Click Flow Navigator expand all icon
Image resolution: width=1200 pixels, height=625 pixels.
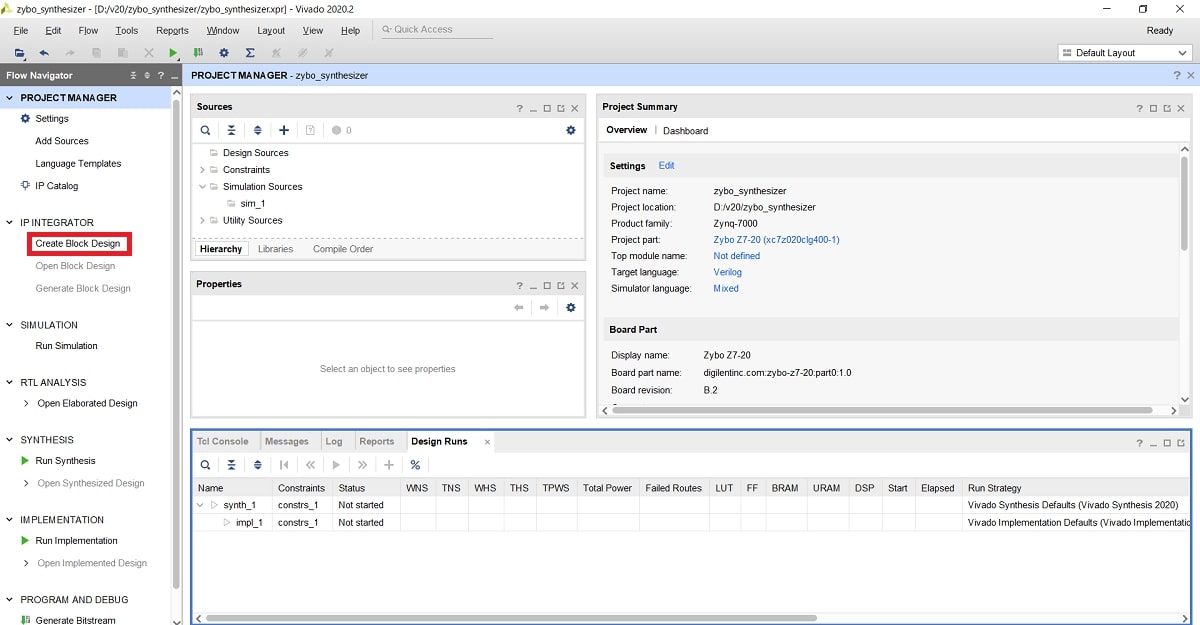tap(147, 76)
